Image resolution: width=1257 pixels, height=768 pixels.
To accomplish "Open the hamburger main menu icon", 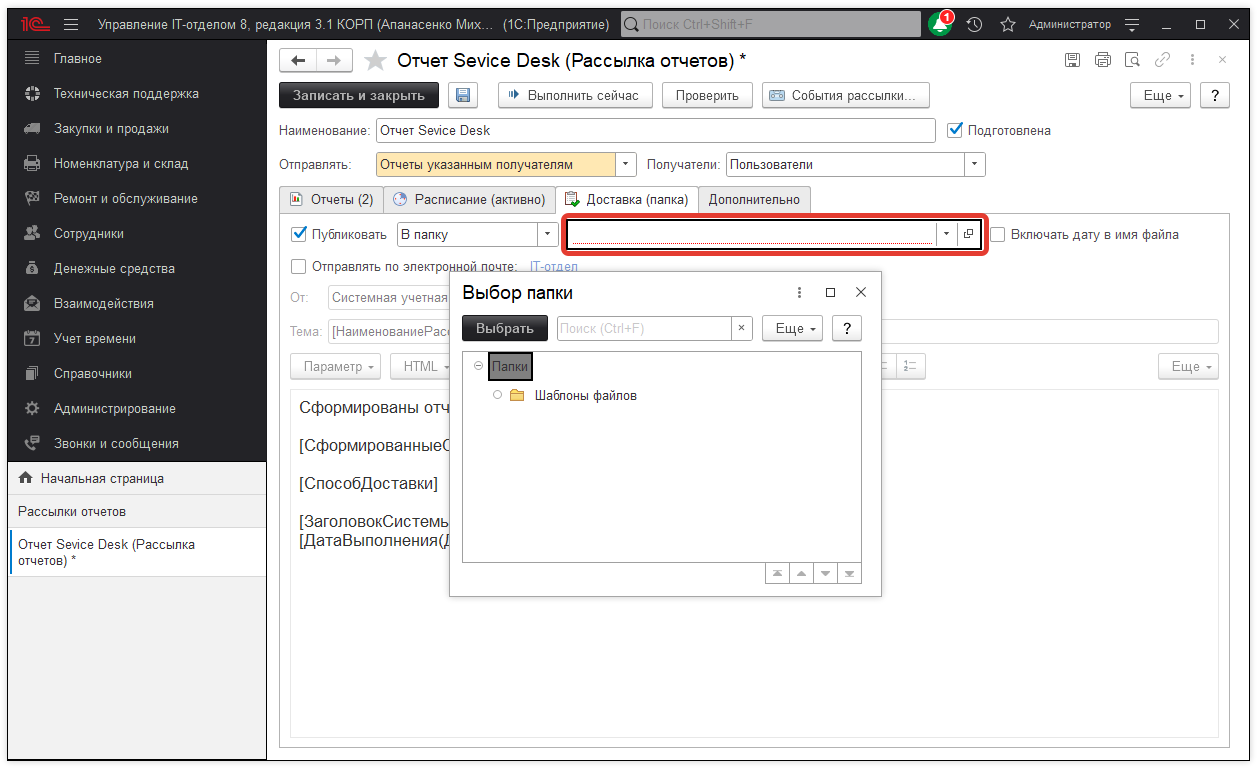I will [x=70, y=24].
